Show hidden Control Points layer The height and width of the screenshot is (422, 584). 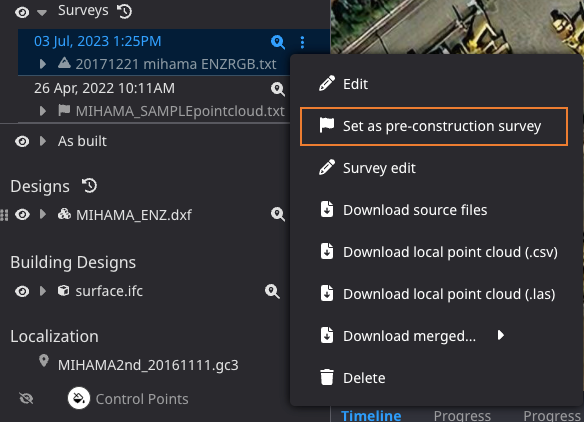(x=26, y=399)
